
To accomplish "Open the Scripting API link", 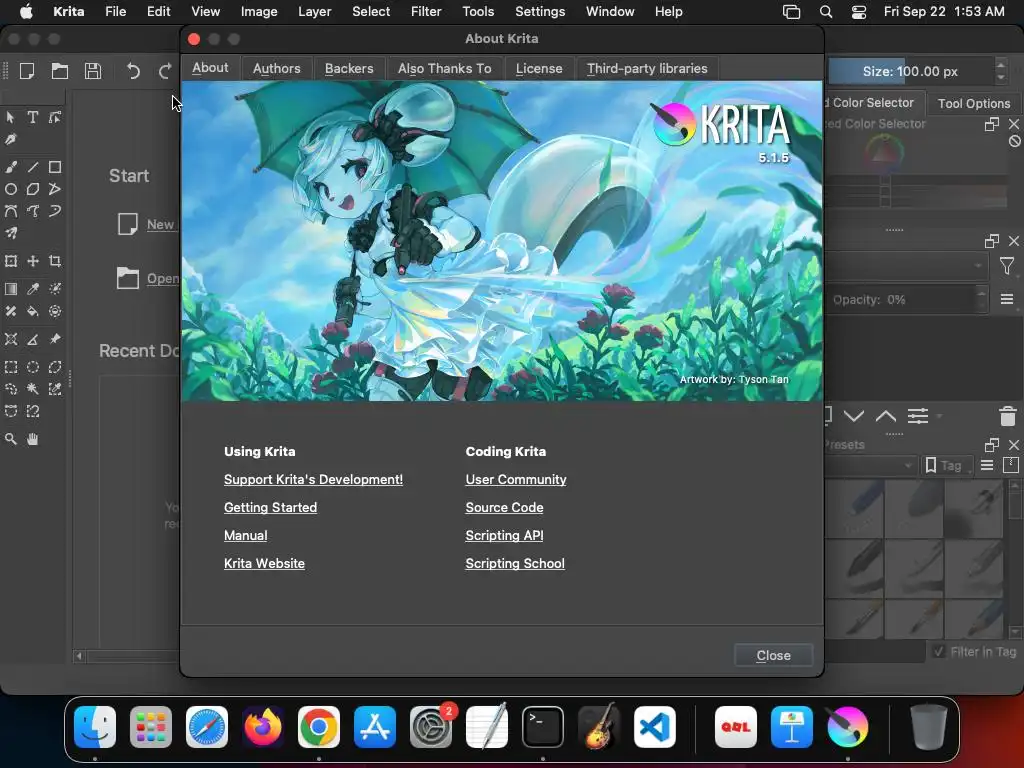I will pos(504,536).
